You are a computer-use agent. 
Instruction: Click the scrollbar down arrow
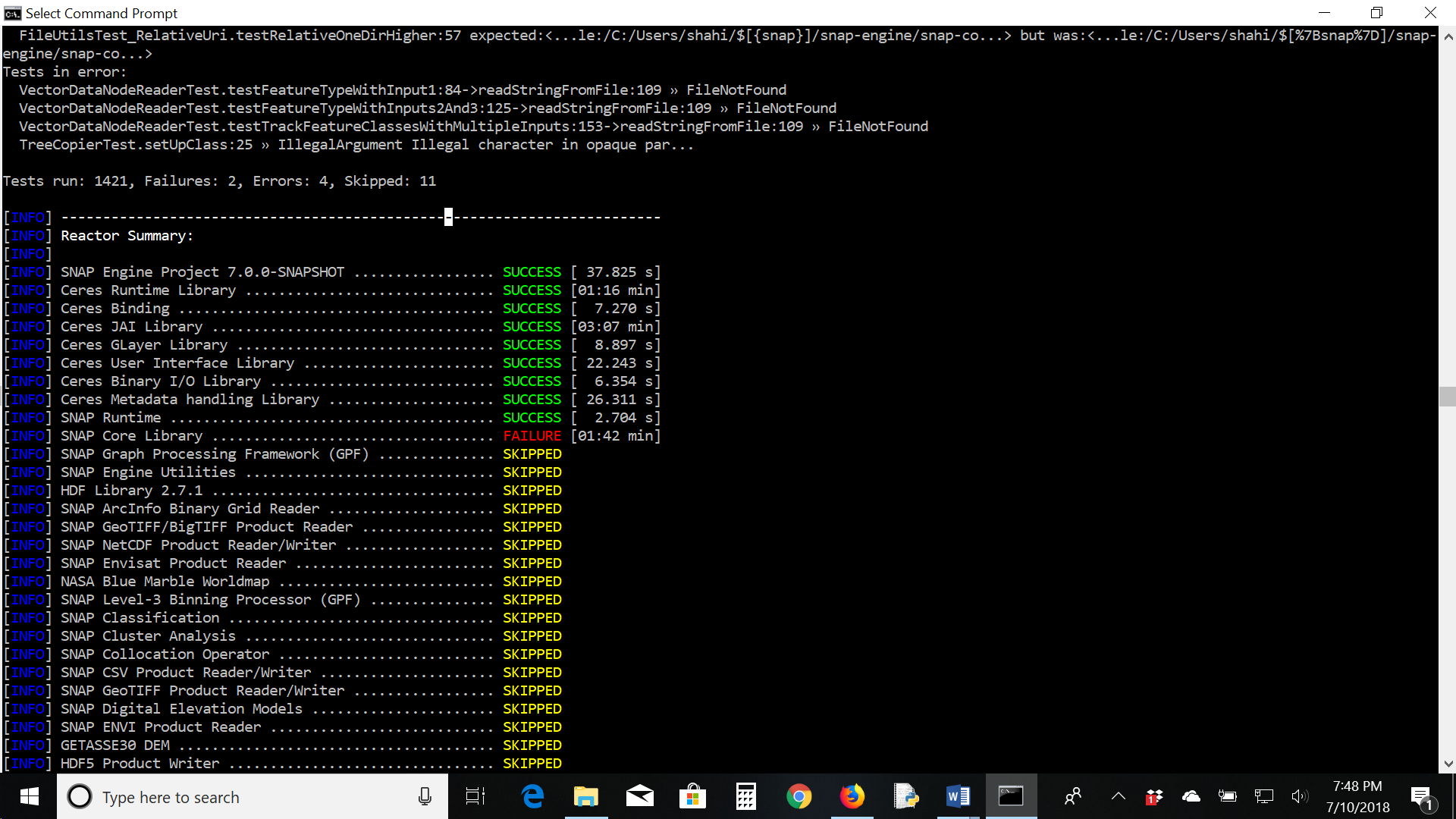pyautogui.click(x=1448, y=764)
